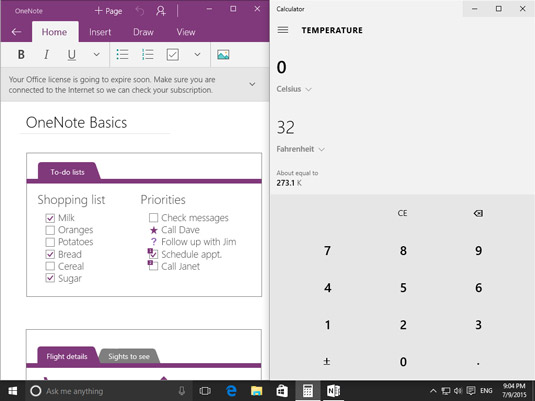Launch Microsoft Edge from the taskbar

[231, 391]
